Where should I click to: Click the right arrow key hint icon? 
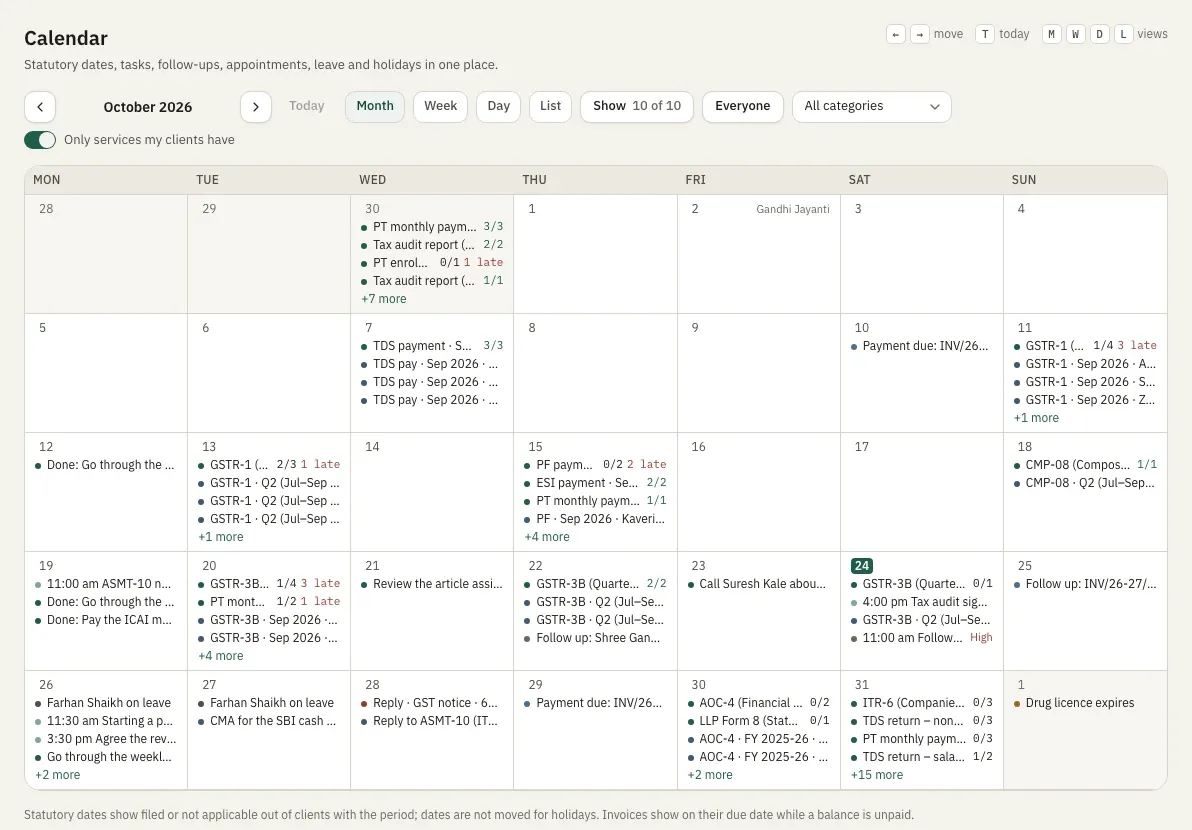point(920,34)
